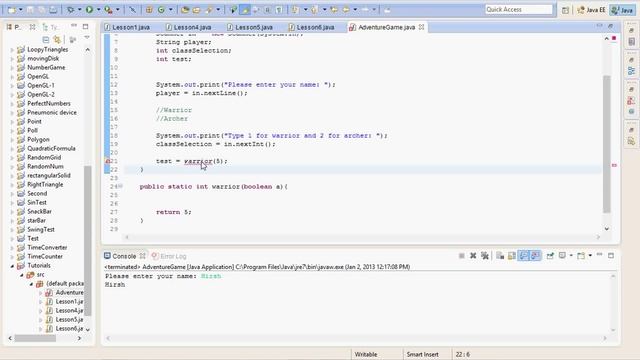Click the error marker on line 21
The height and width of the screenshot is (360, 640).
(107, 161)
